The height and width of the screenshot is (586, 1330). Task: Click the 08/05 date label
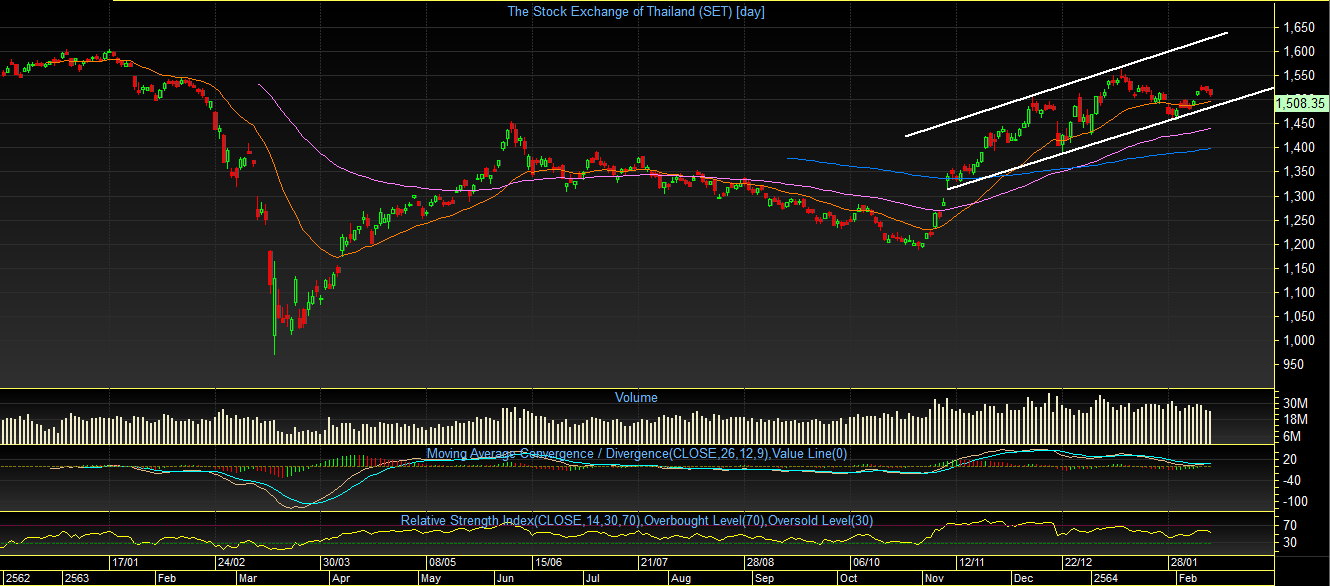pos(442,563)
